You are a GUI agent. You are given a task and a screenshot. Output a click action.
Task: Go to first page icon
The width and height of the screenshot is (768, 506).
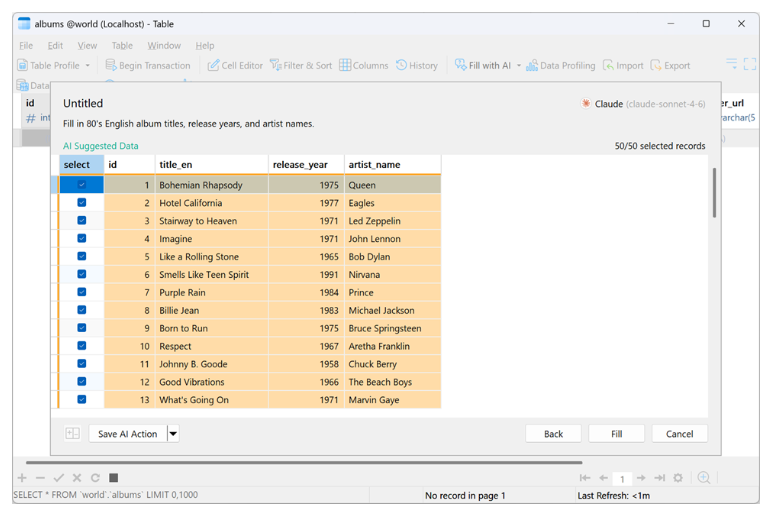coord(585,478)
